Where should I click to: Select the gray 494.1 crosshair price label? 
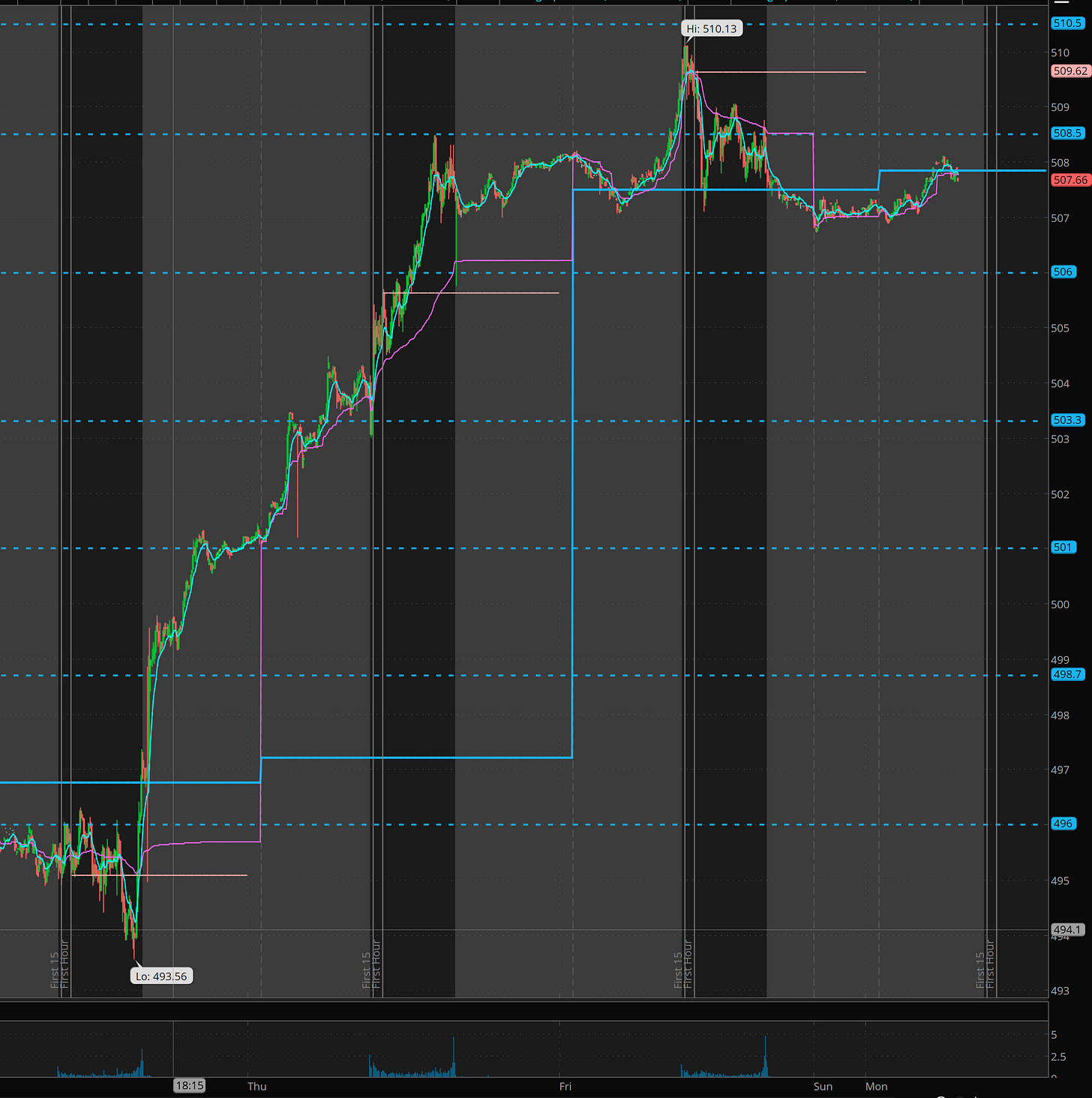[1067, 930]
